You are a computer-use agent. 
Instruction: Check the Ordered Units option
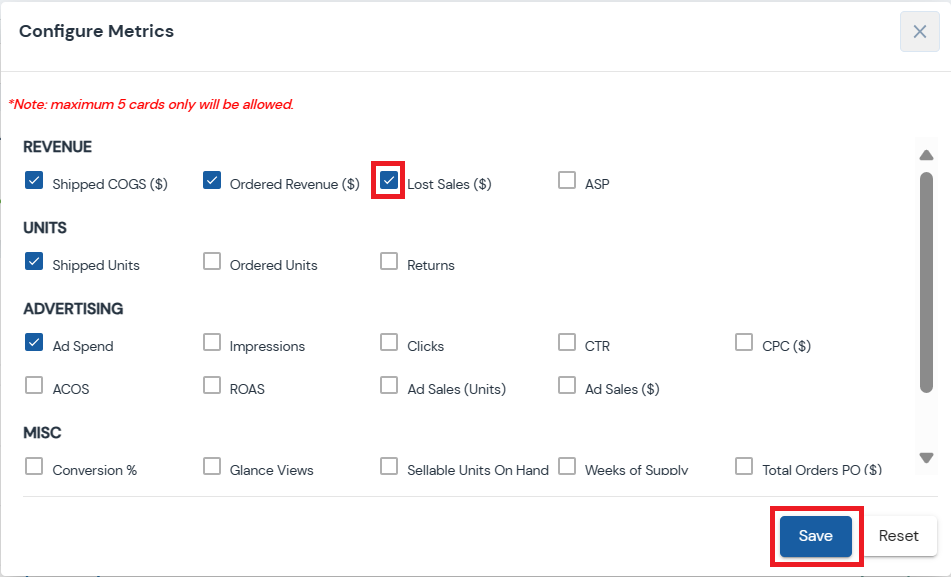(212, 262)
